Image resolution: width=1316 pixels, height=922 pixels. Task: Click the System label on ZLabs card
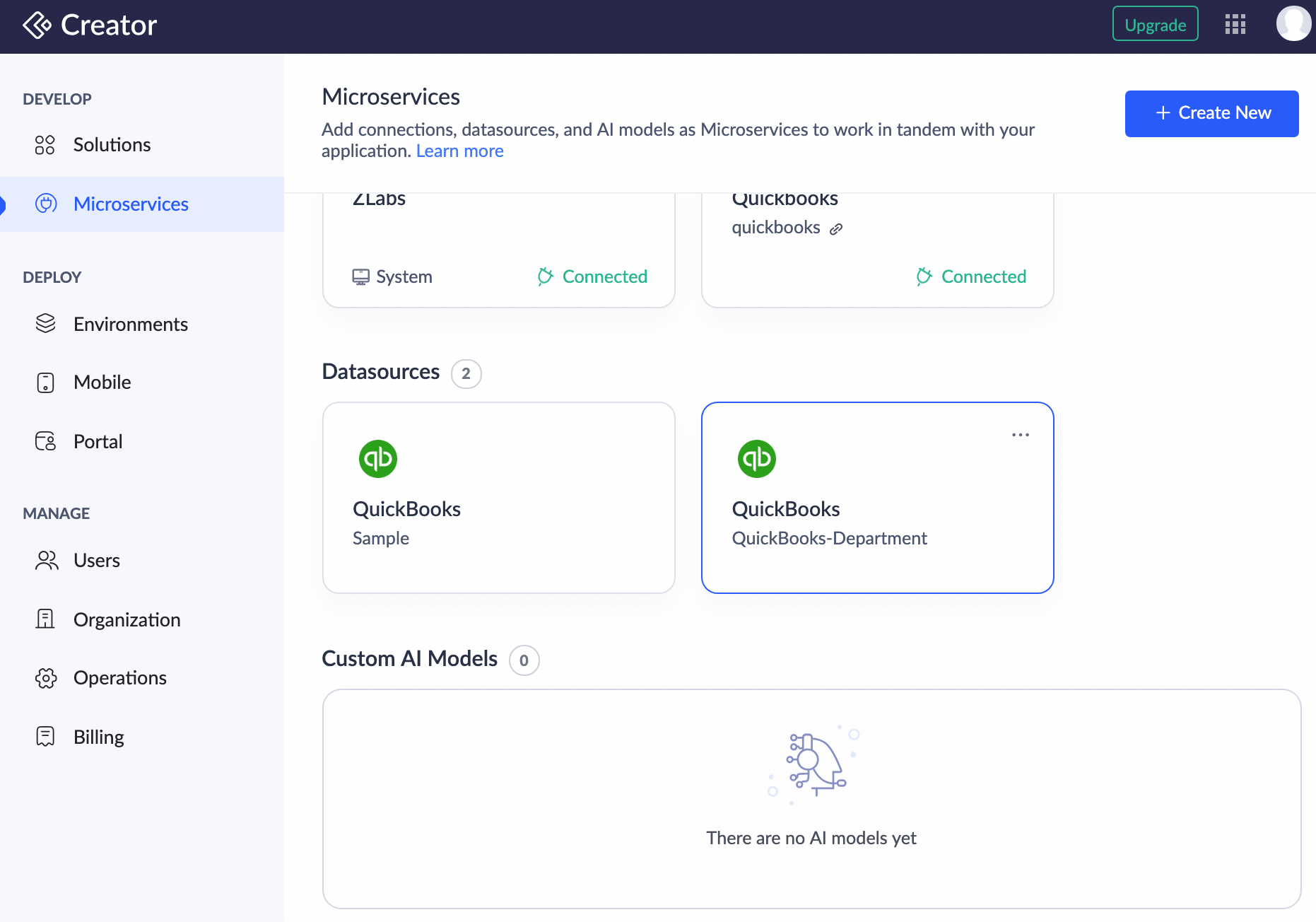click(x=404, y=276)
